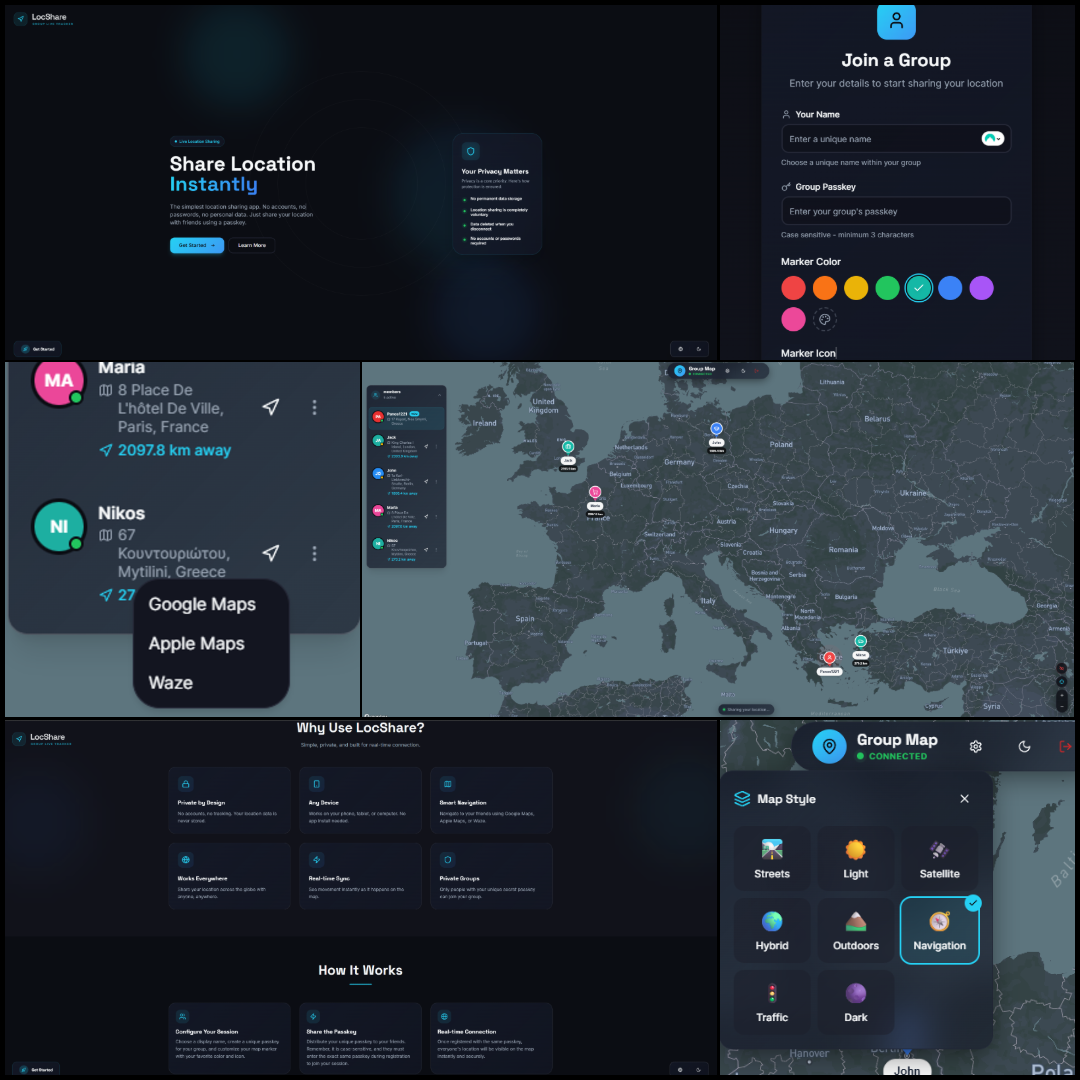Select the Navigation map style
This screenshot has height=1080, width=1080.
(939, 929)
